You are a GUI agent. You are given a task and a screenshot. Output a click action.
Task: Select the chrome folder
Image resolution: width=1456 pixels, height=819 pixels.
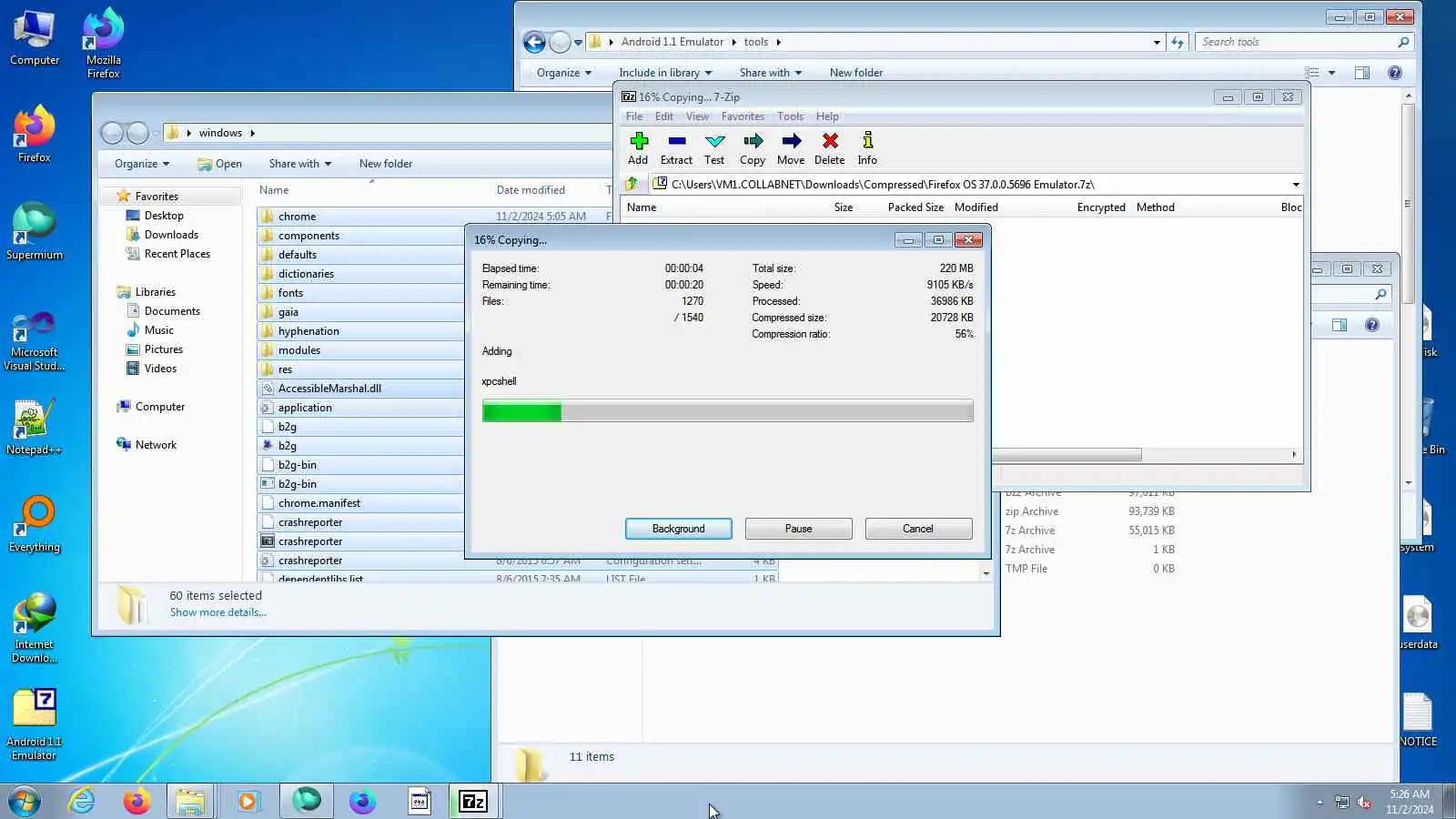tap(297, 217)
